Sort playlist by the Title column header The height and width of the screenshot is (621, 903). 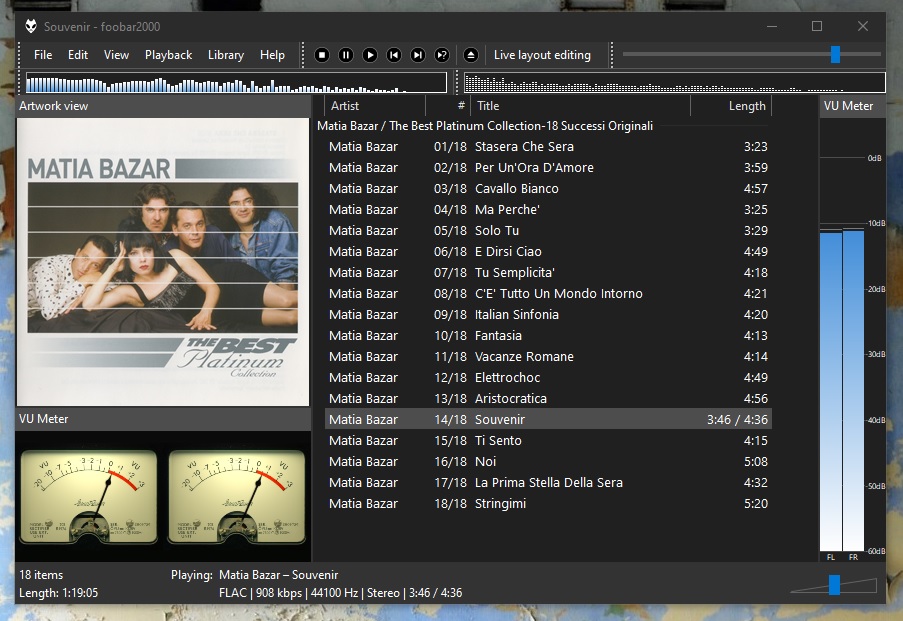pyautogui.click(x=580, y=106)
